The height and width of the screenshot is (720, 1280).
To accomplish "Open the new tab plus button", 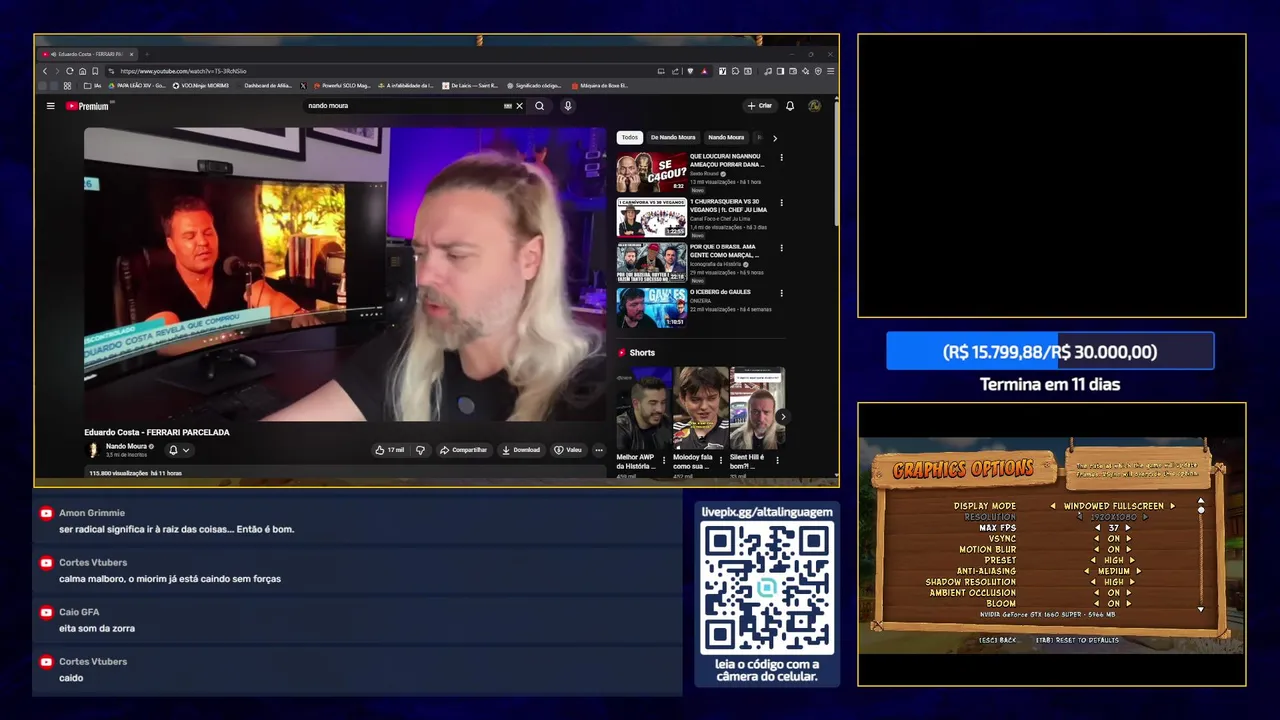I will pos(146,54).
